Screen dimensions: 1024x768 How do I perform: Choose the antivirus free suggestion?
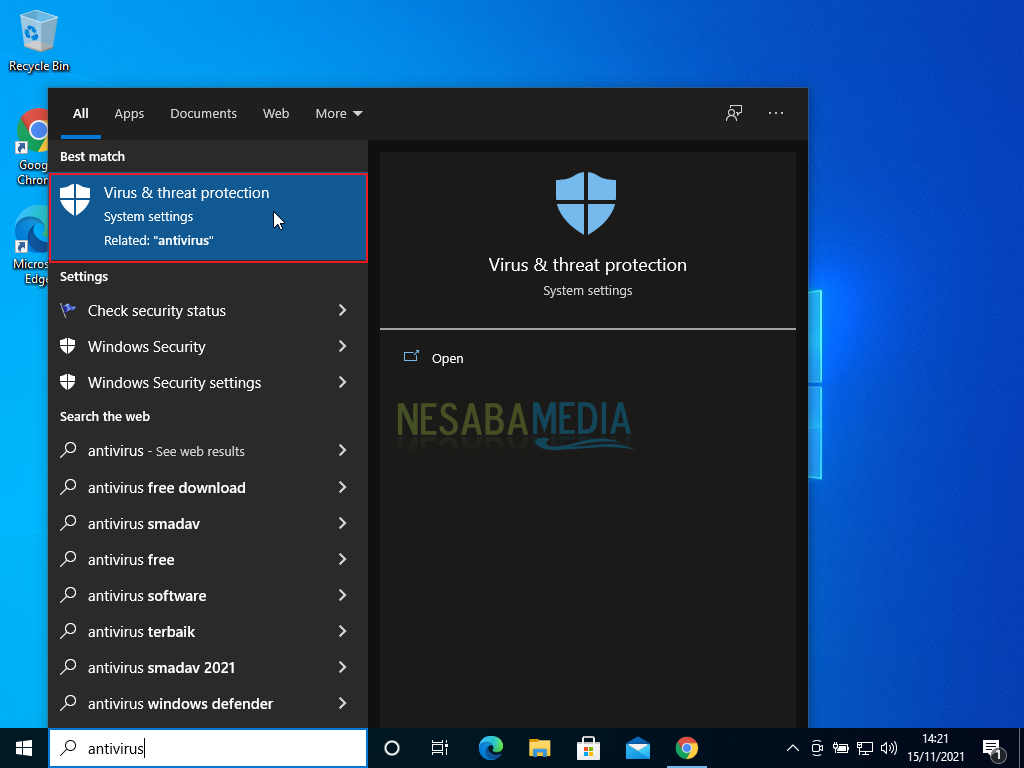coord(208,559)
